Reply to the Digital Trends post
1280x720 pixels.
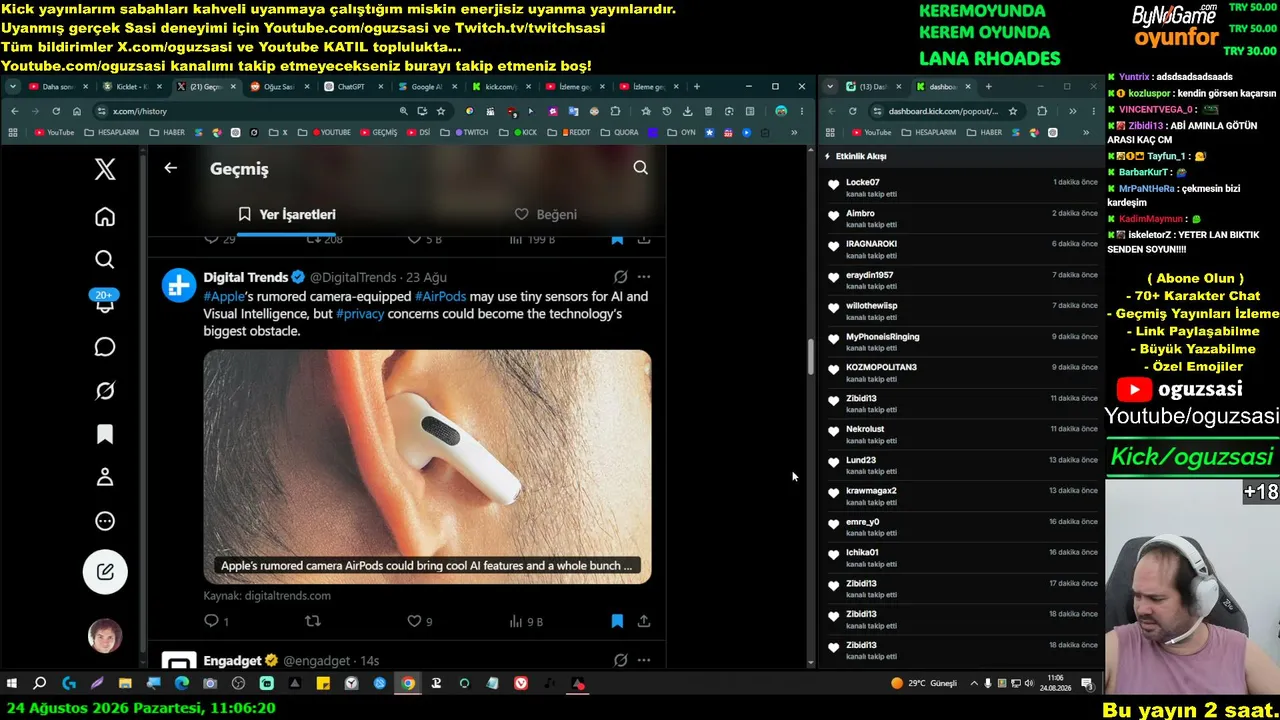212,621
